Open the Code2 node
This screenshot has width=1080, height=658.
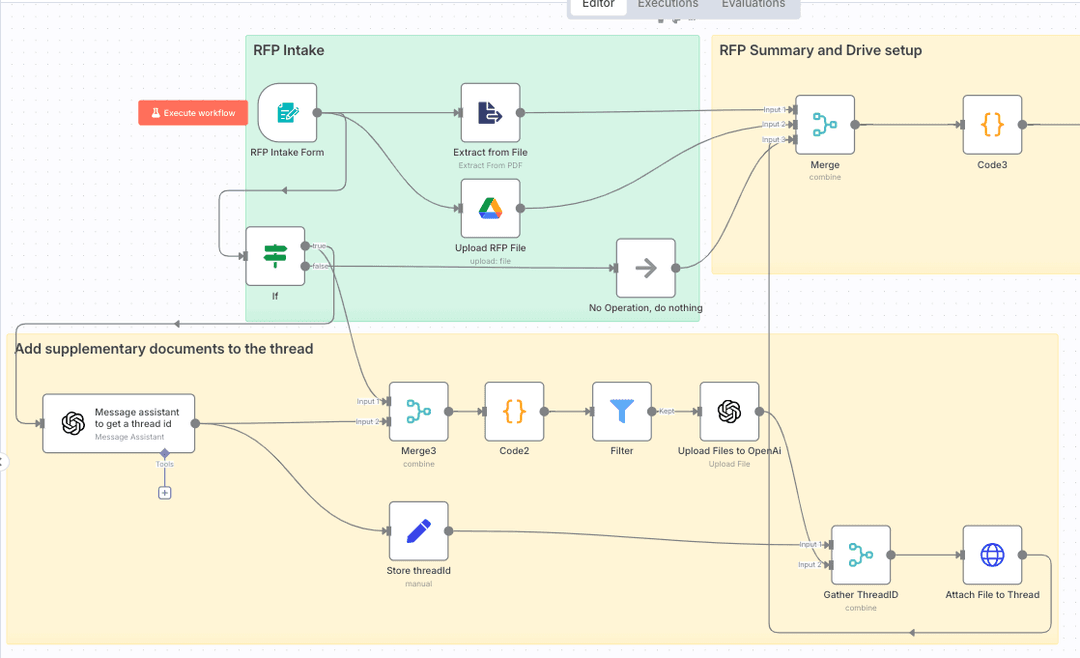tap(514, 411)
